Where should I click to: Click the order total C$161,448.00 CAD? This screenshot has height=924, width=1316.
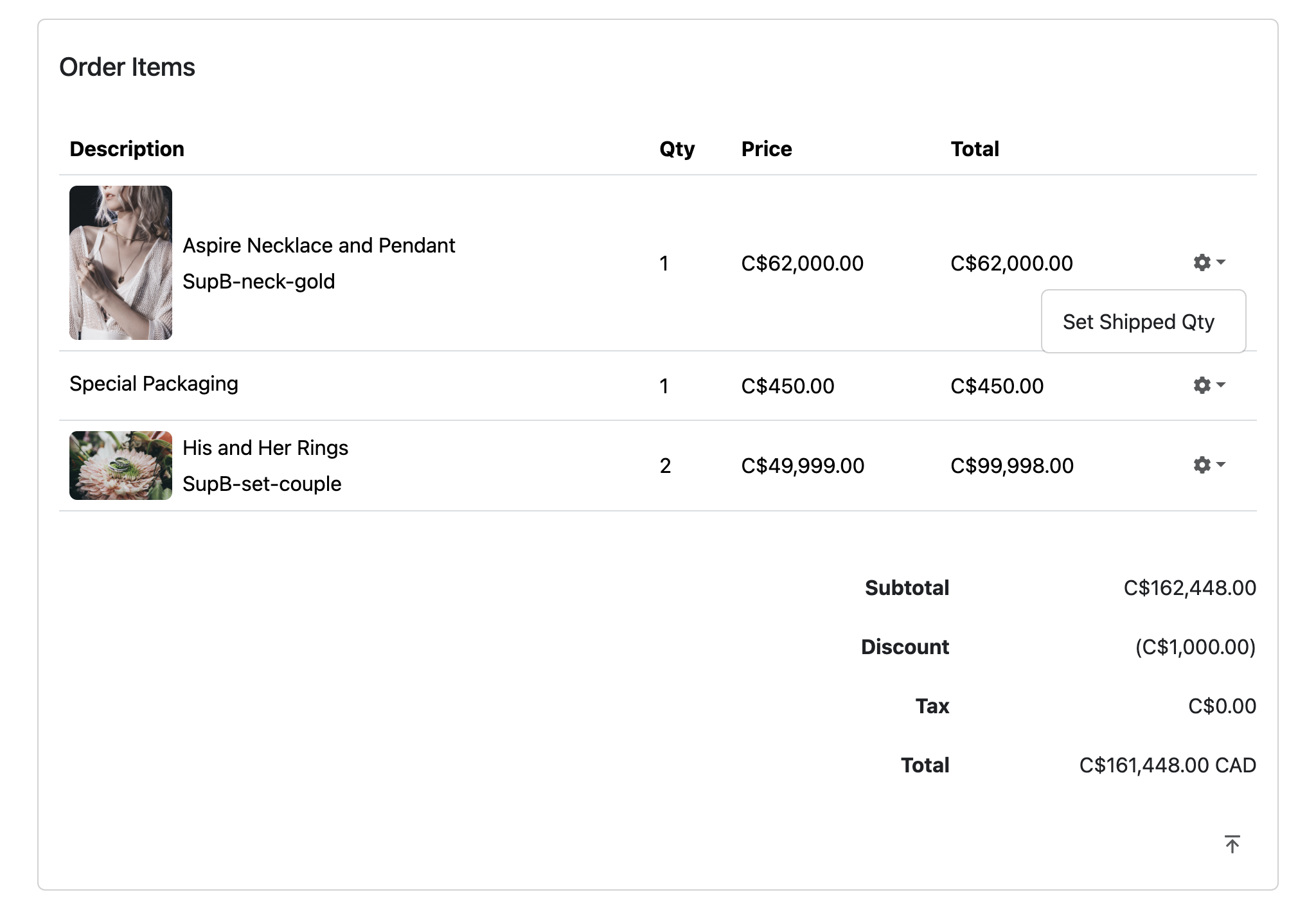(x=1167, y=765)
